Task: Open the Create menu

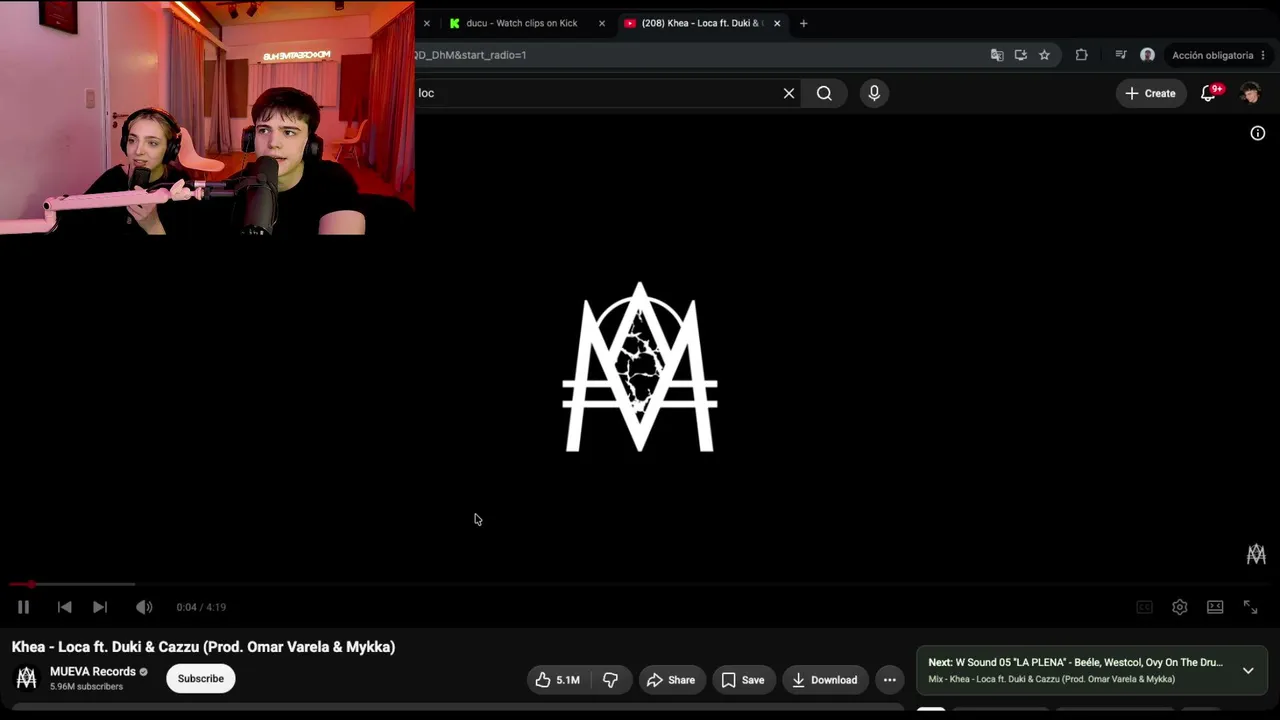Action: coord(1150,93)
